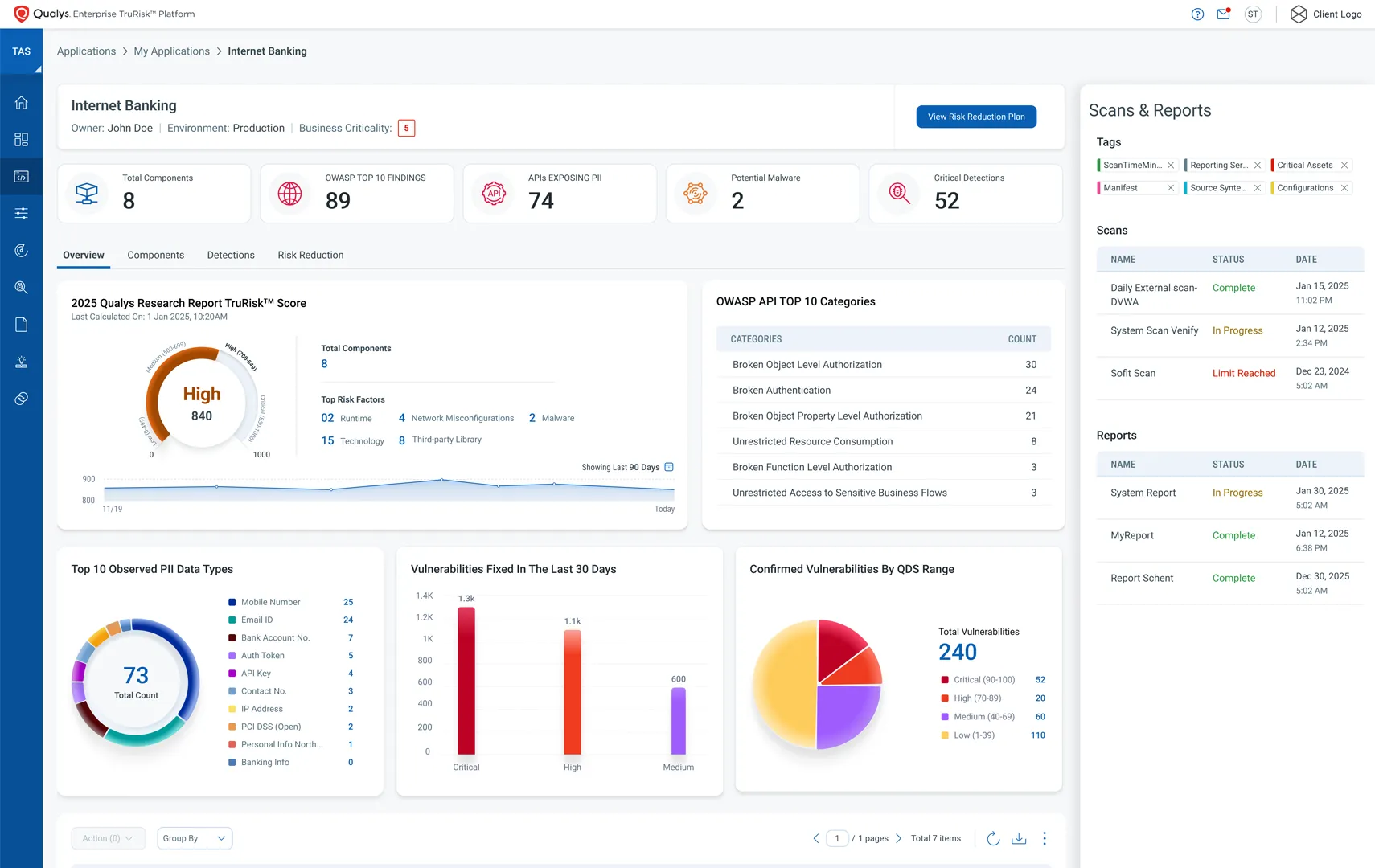Expand the Action (0) dropdown
The width and height of the screenshot is (1375, 868).
(x=108, y=837)
